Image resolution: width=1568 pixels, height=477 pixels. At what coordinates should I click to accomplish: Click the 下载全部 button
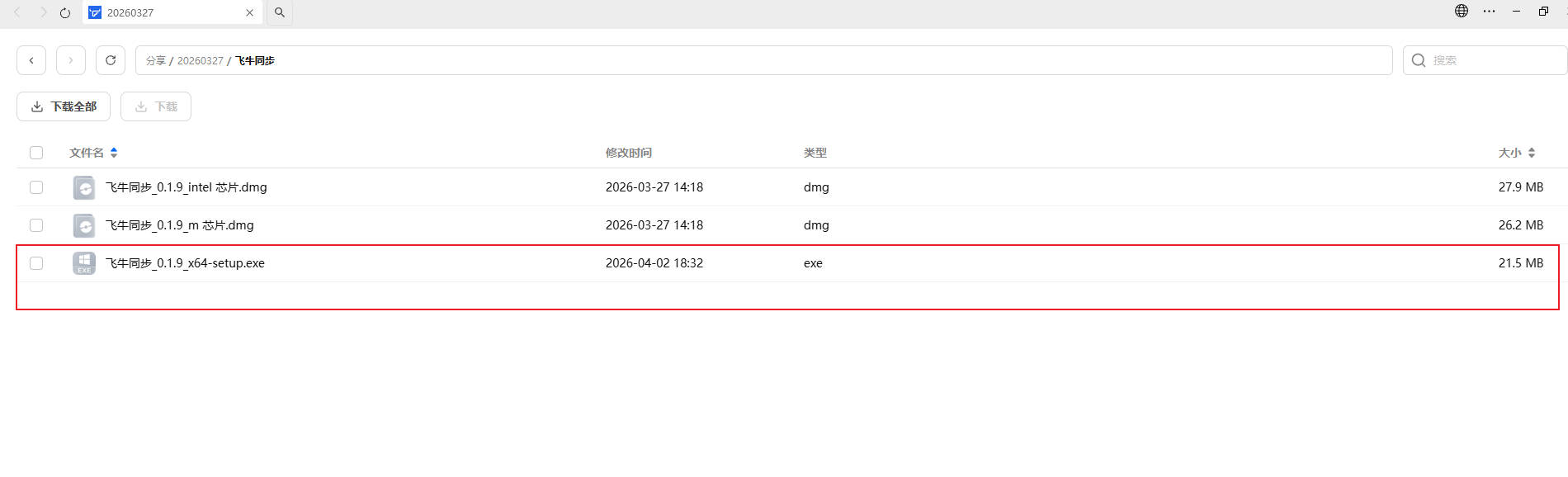tap(64, 106)
